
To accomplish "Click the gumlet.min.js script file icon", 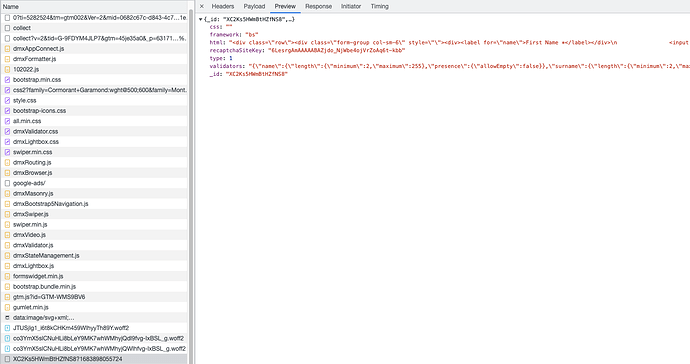I will tap(7, 307).
